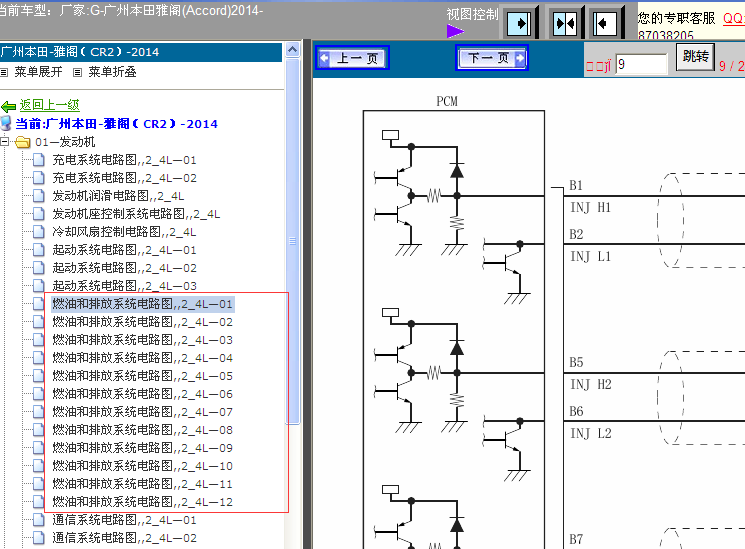Open 冷却风扇控制电路图,,2_4L entry
Viewport: 745px width, 549px height.
pos(124,232)
